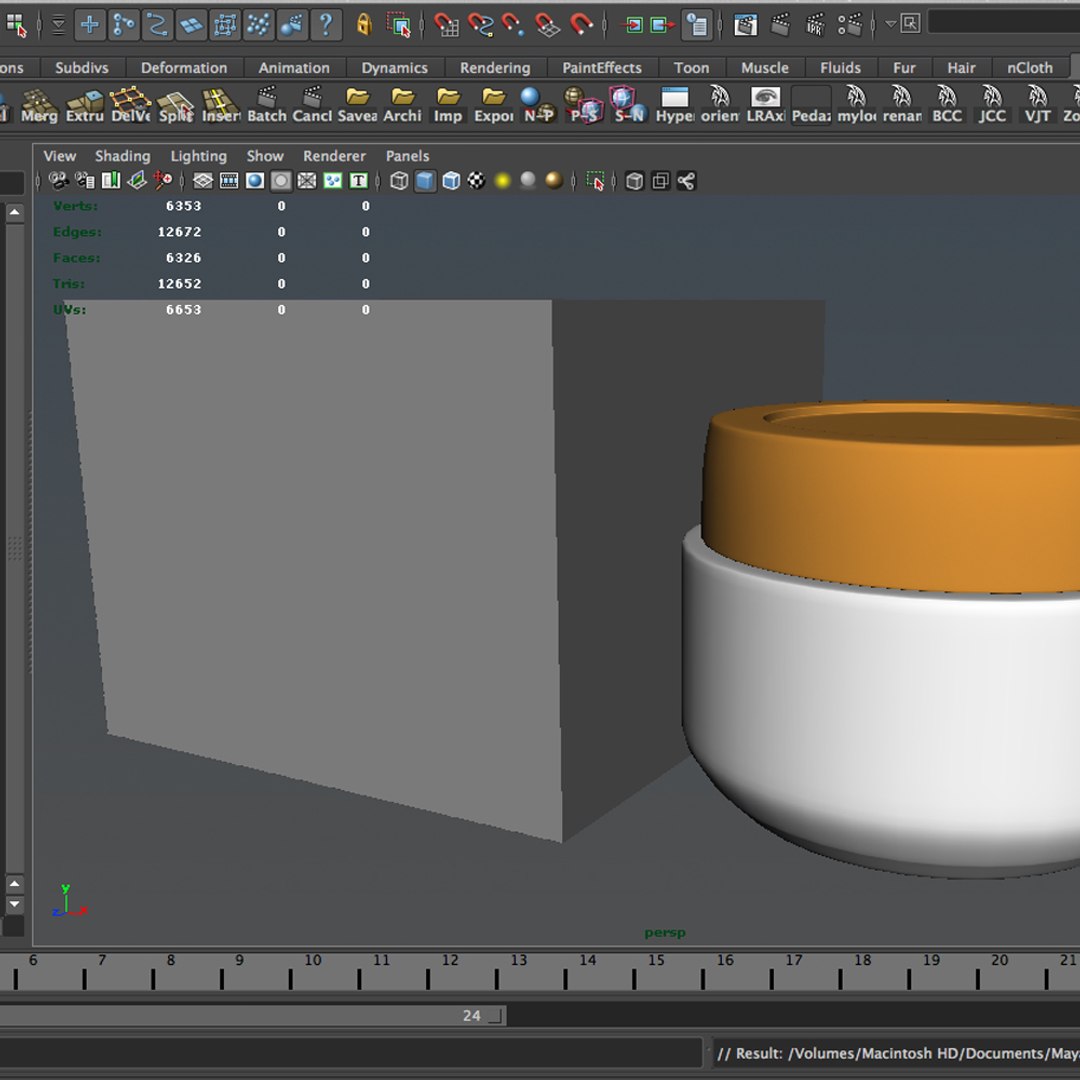Enable use all lights yellow sphere
Viewport: 1080px width, 1080px height.
click(503, 181)
